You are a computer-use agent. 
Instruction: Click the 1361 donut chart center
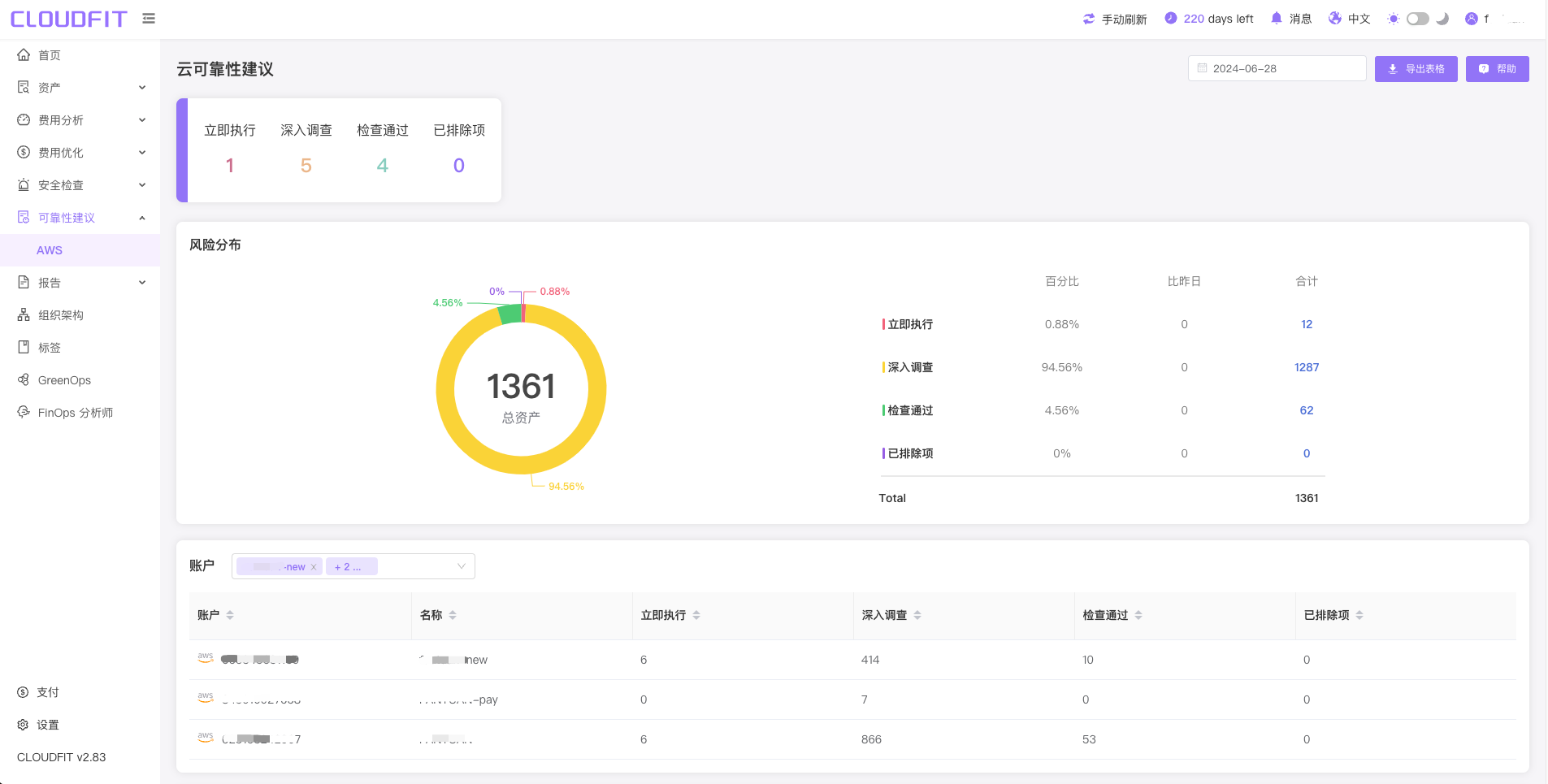point(521,387)
